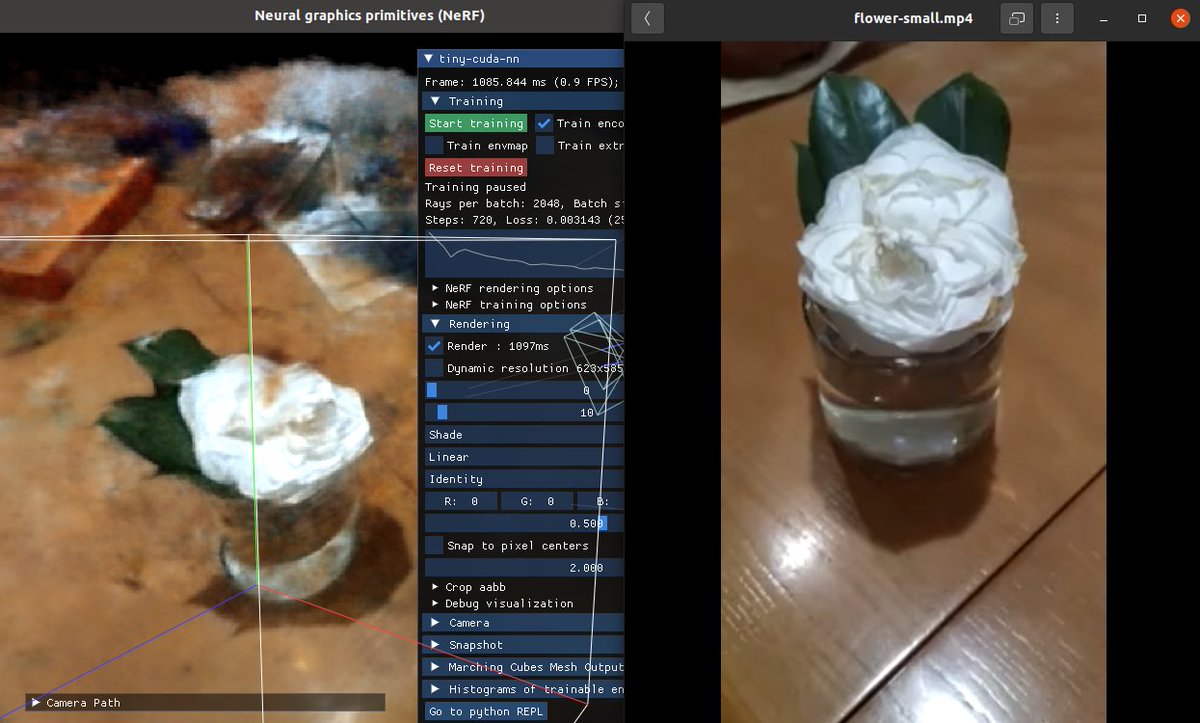Viewport: 1200px width, 723px height.
Task: Disable the Render checkbox in Rendering section
Action: point(434,346)
